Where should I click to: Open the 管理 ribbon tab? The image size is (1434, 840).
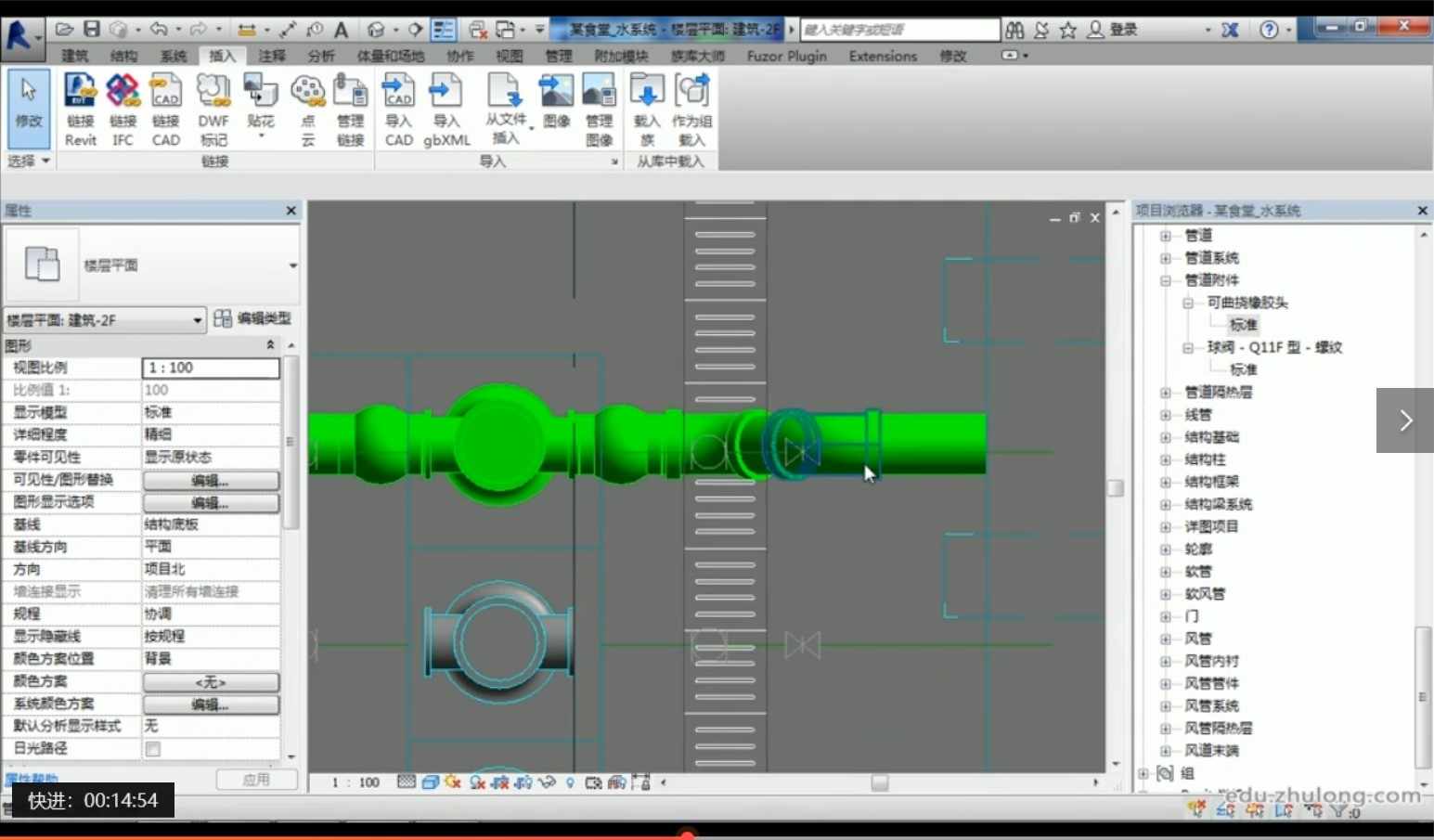point(558,56)
